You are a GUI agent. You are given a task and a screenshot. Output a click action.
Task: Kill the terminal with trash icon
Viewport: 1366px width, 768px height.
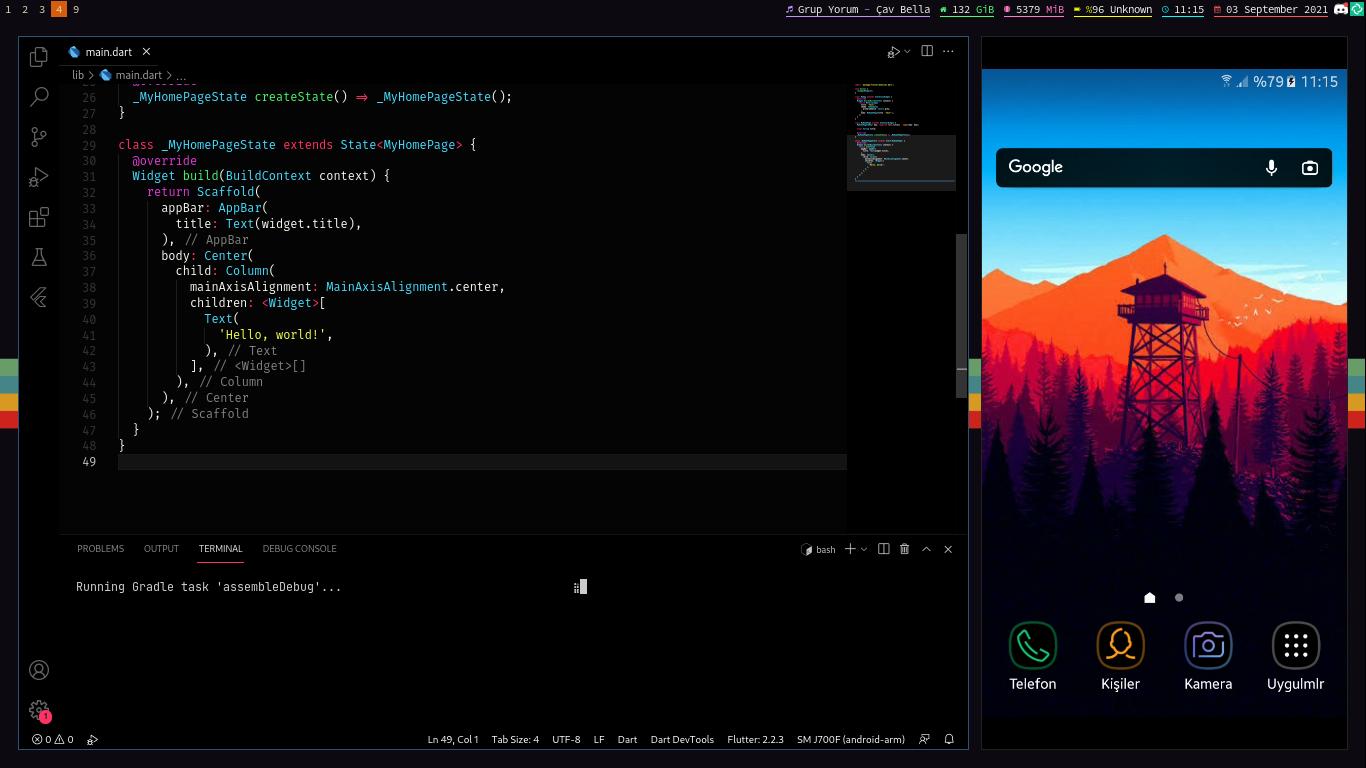904,548
